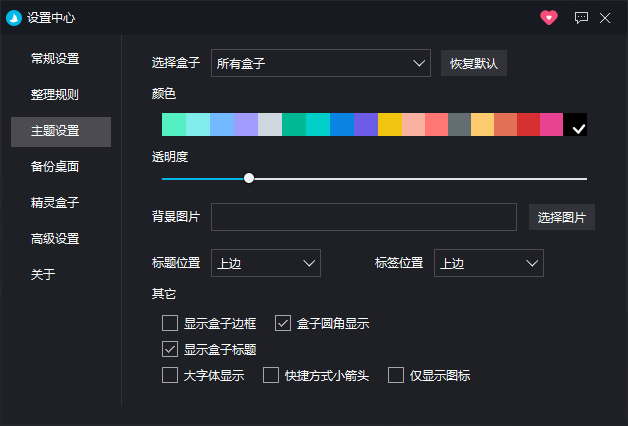This screenshot has height=426, width=628.
Task: Go to 高级设置 in sidebar
Action: [x=55, y=239]
